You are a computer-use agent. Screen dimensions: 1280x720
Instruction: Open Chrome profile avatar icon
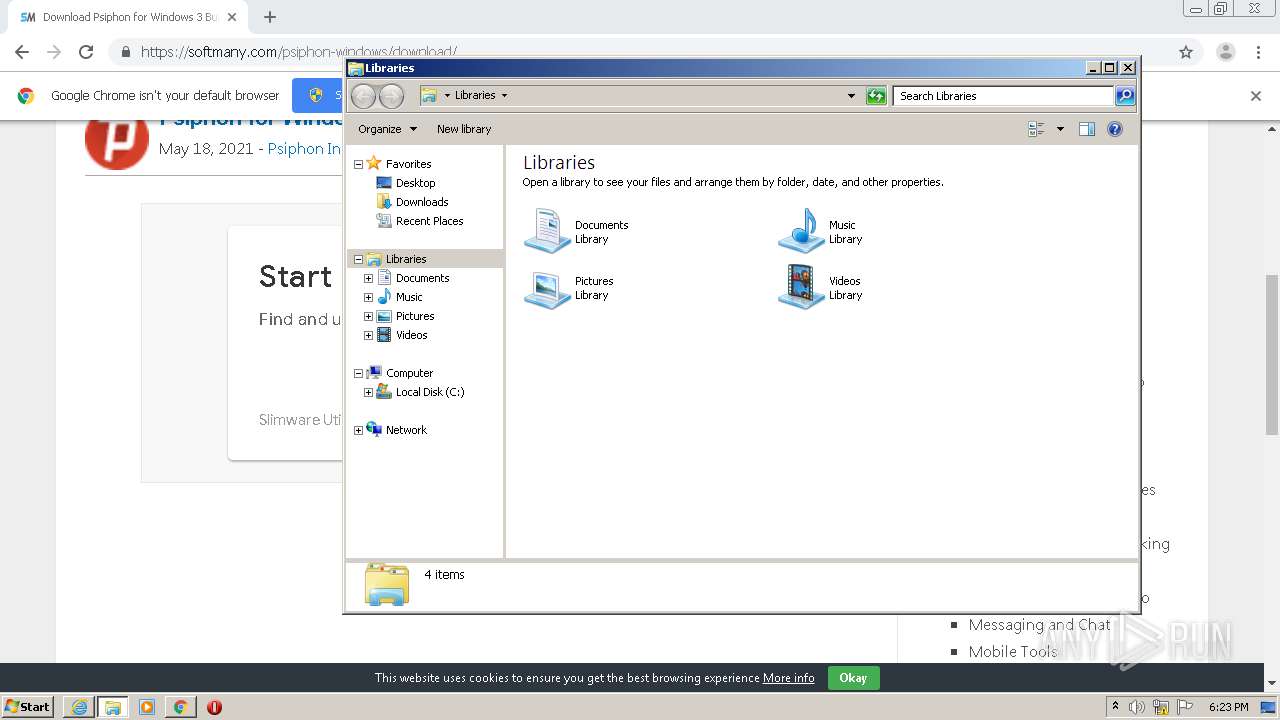pos(1225,52)
